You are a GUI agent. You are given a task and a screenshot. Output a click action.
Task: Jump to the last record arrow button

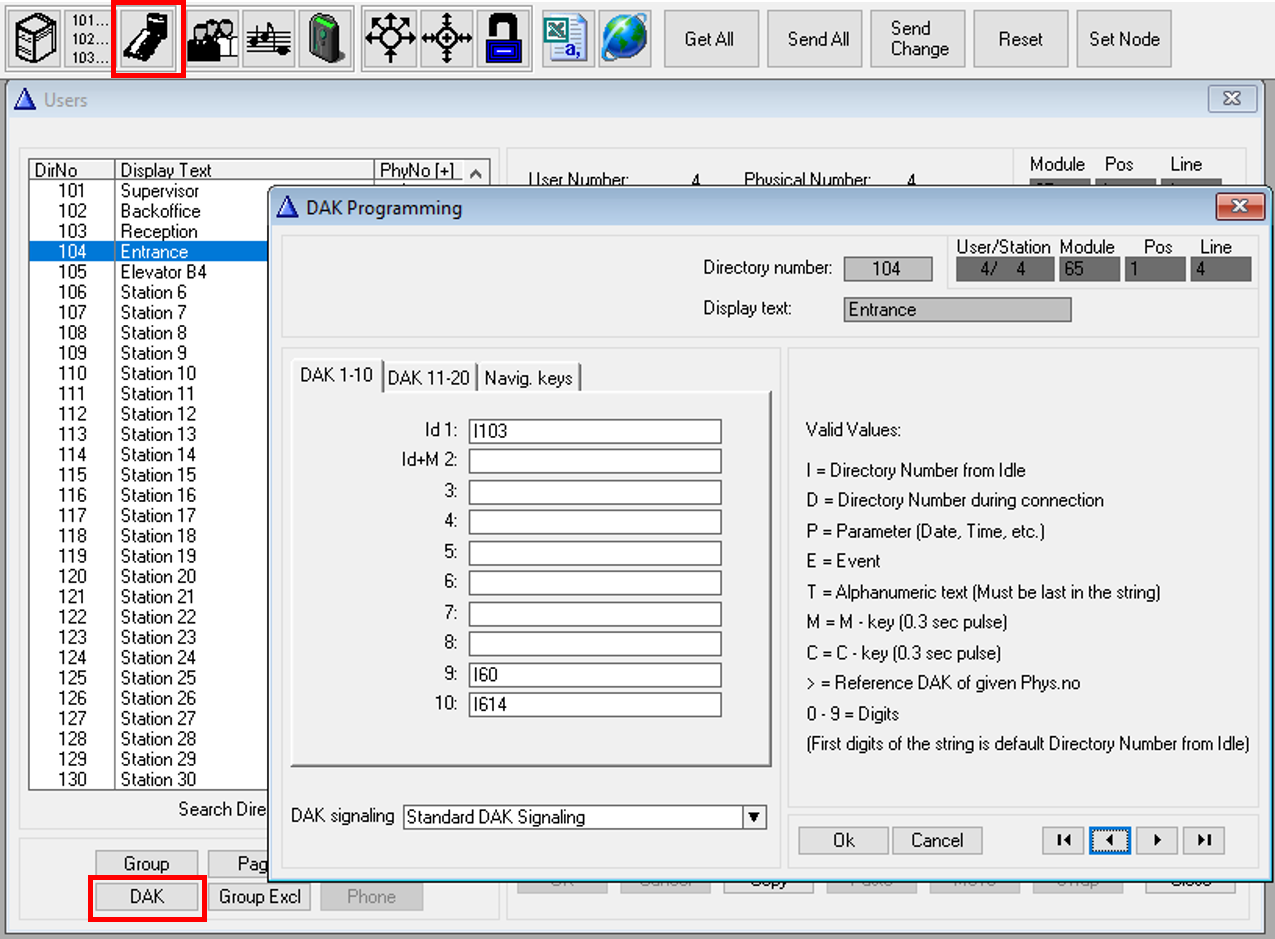pyautogui.click(x=1203, y=840)
